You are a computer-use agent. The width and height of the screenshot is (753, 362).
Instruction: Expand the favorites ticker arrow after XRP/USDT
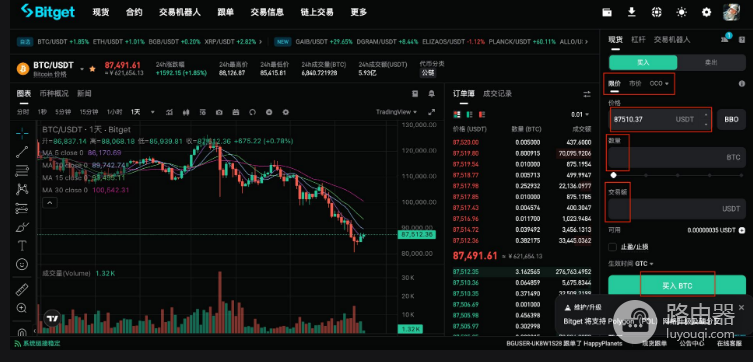pos(260,42)
